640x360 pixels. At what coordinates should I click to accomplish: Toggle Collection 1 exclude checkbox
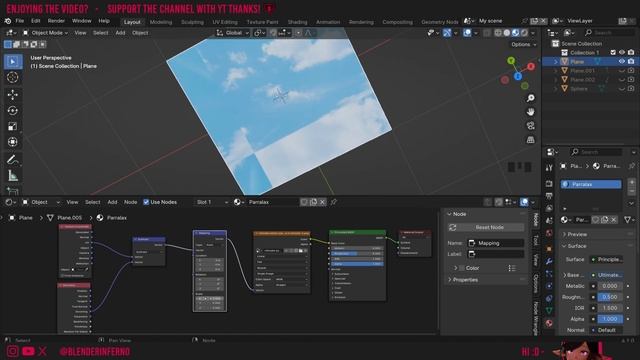[x=613, y=52]
